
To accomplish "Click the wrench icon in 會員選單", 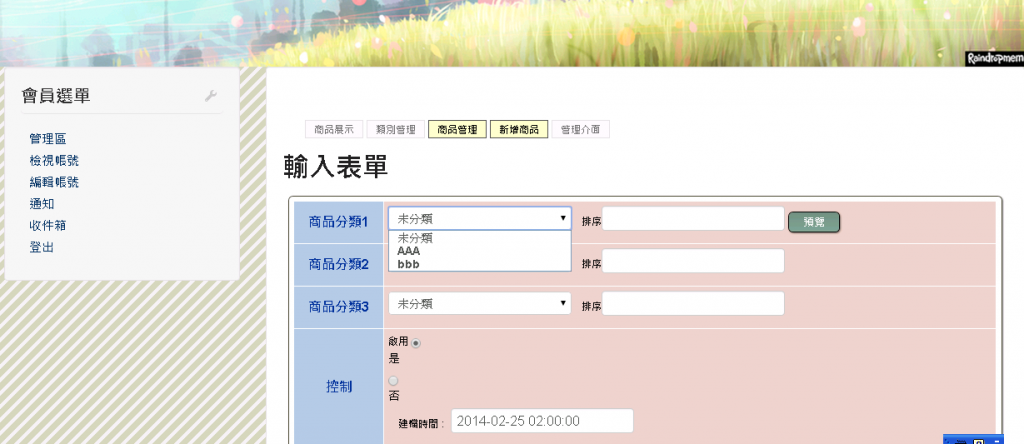I will (x=210, y=96).
